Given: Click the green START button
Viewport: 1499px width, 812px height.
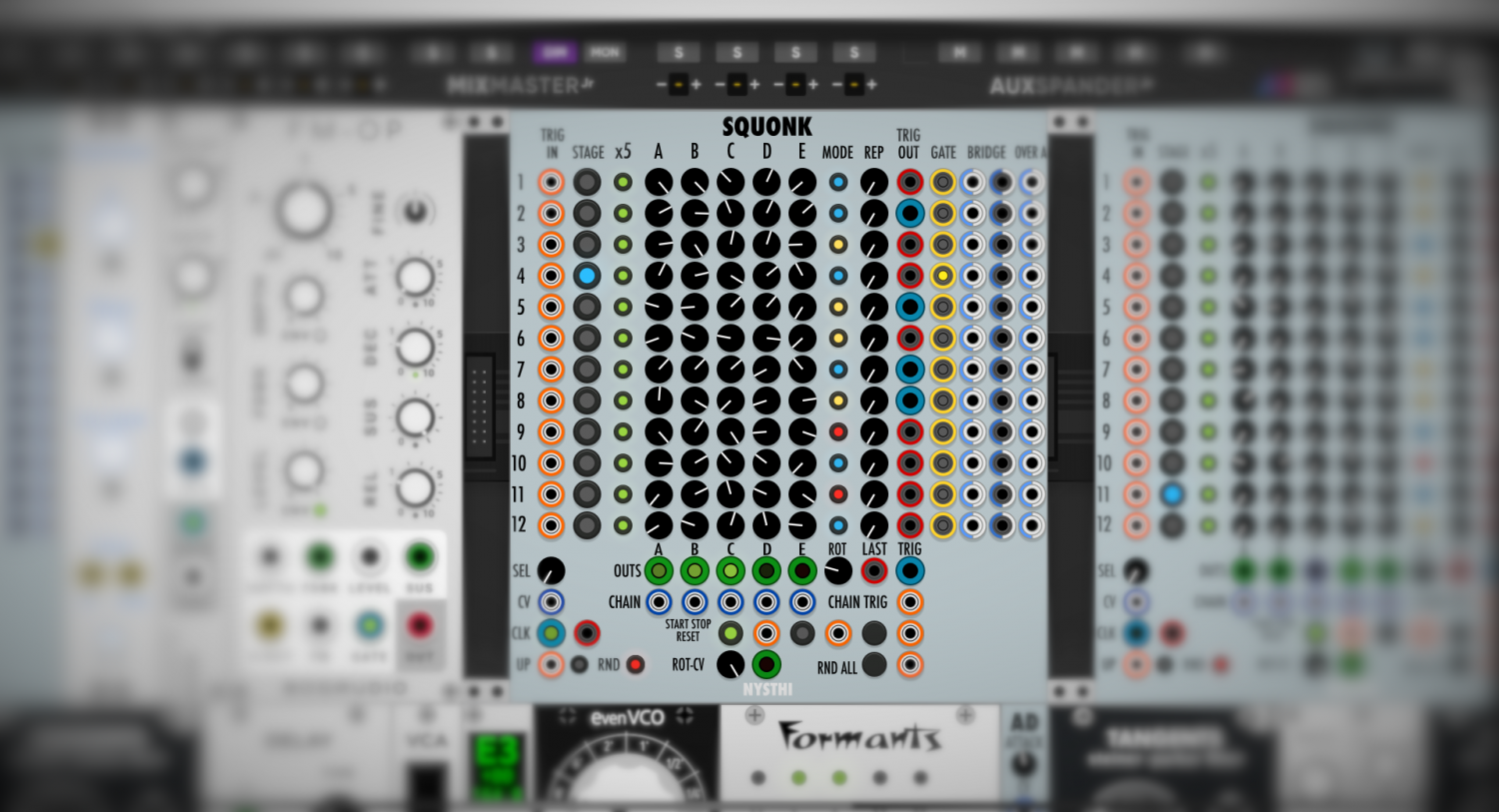Looking at the screenshot, I should point(731,633).
